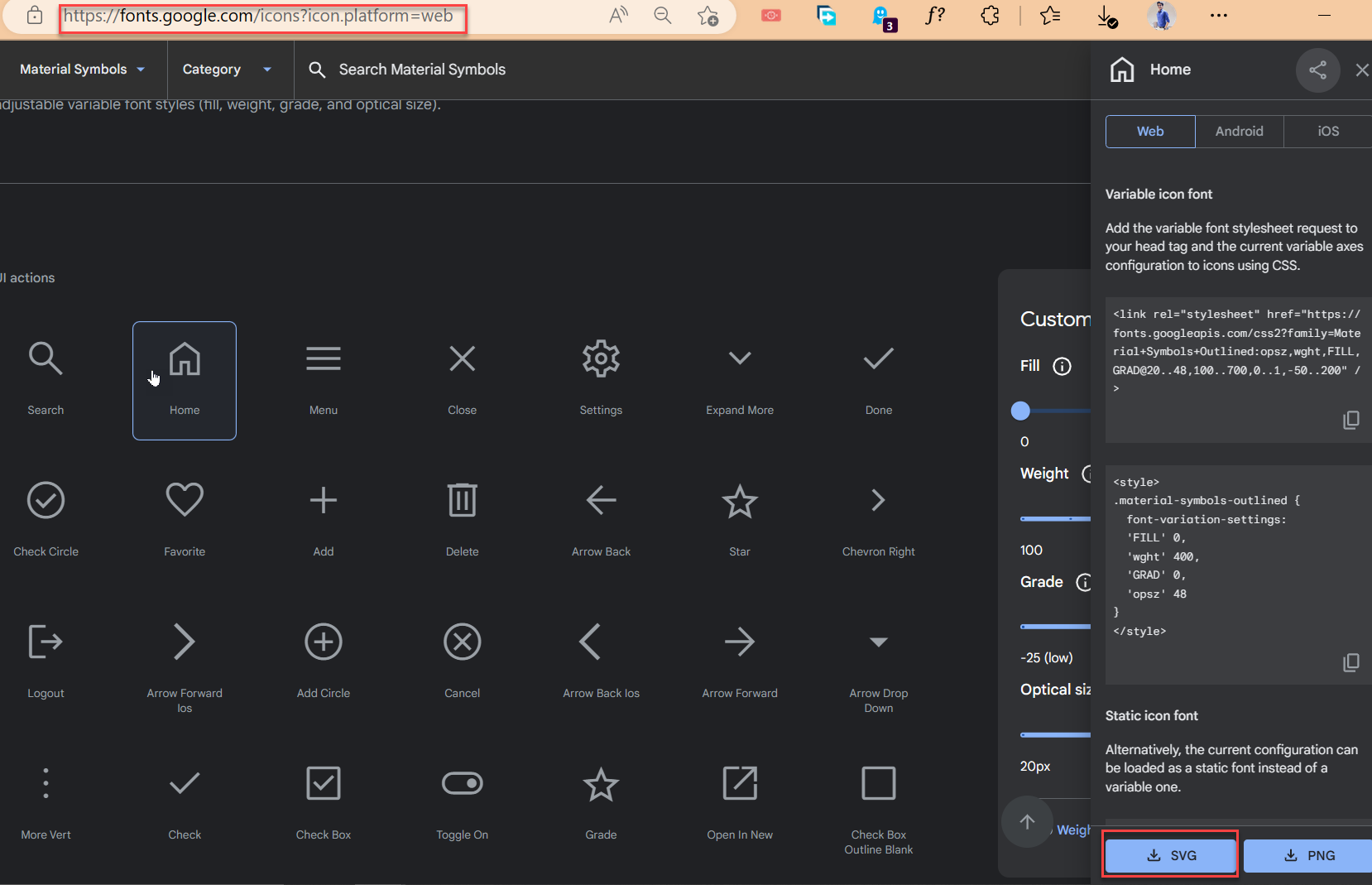Switch to the Web tab
This screenshot has height=885, width=1372.
[x=1150, y=132]
